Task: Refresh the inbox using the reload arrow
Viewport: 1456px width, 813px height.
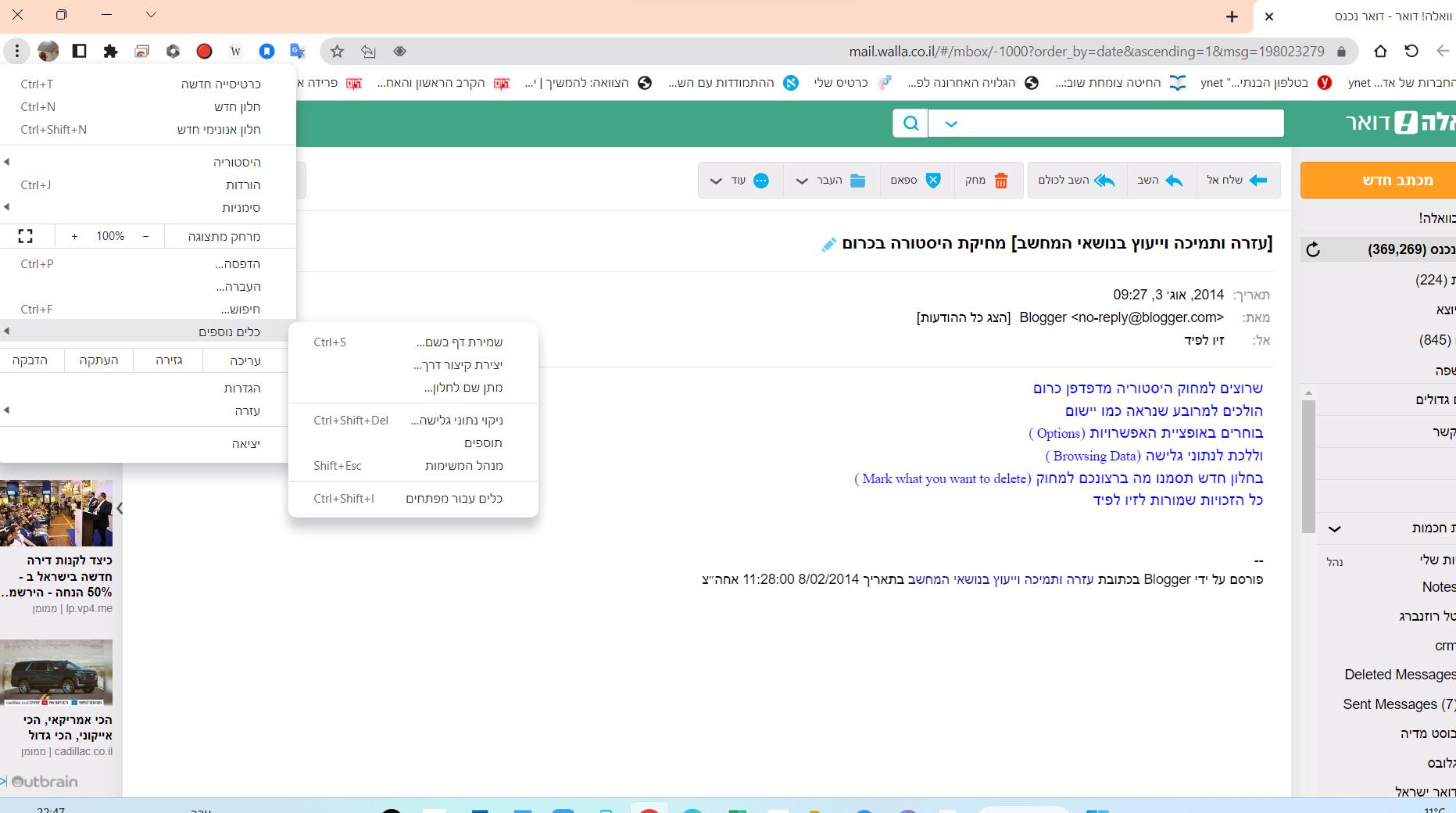Action: click(1313, 249)
